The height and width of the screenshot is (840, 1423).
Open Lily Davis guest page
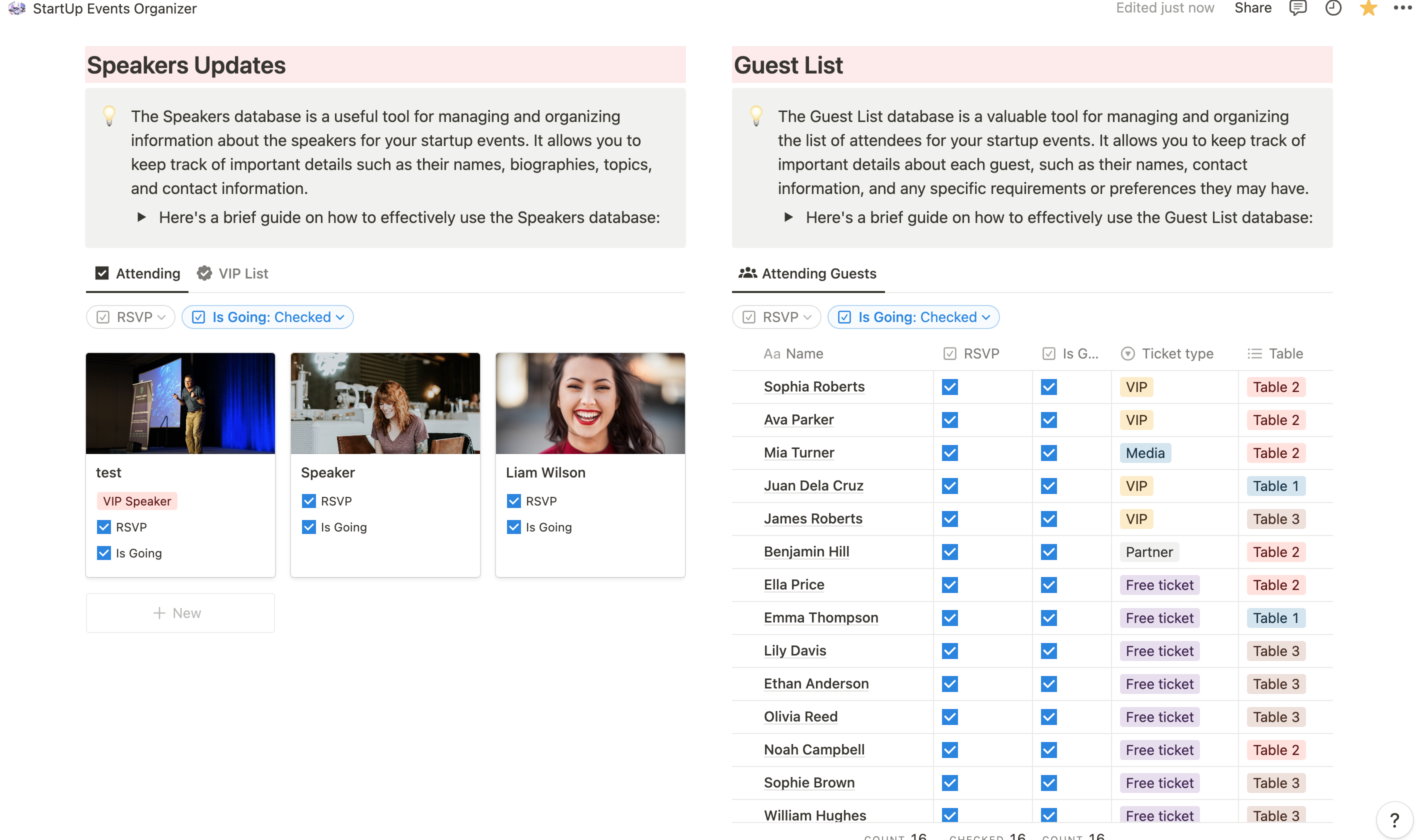pyautogui.click(x=794, y=650)
